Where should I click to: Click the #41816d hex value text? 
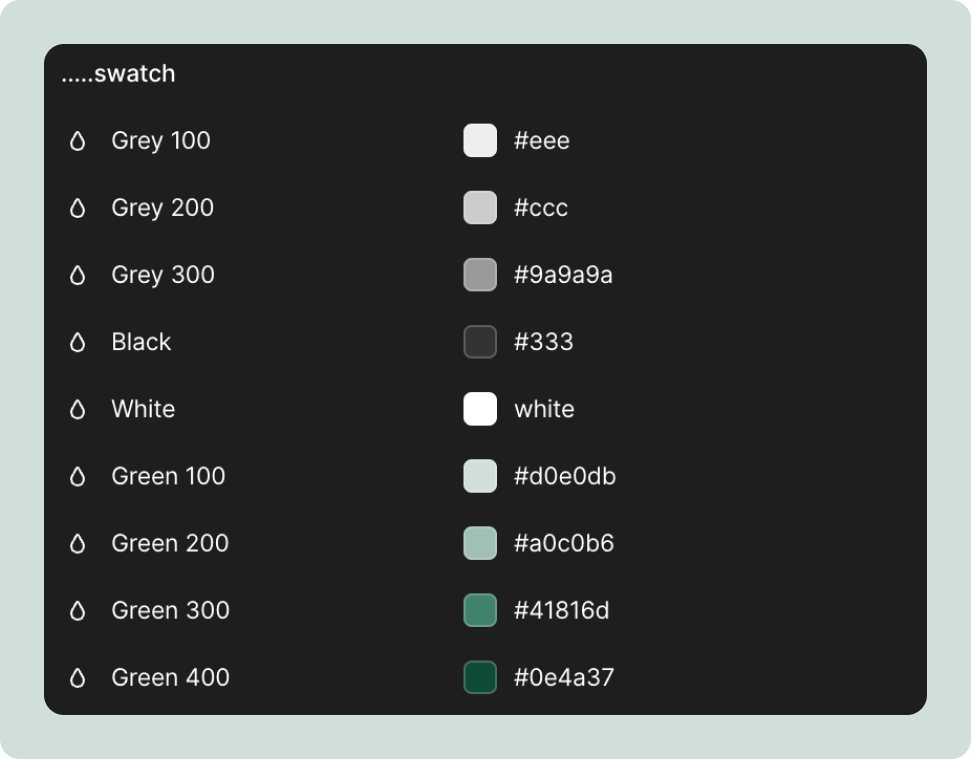(562, 610)
